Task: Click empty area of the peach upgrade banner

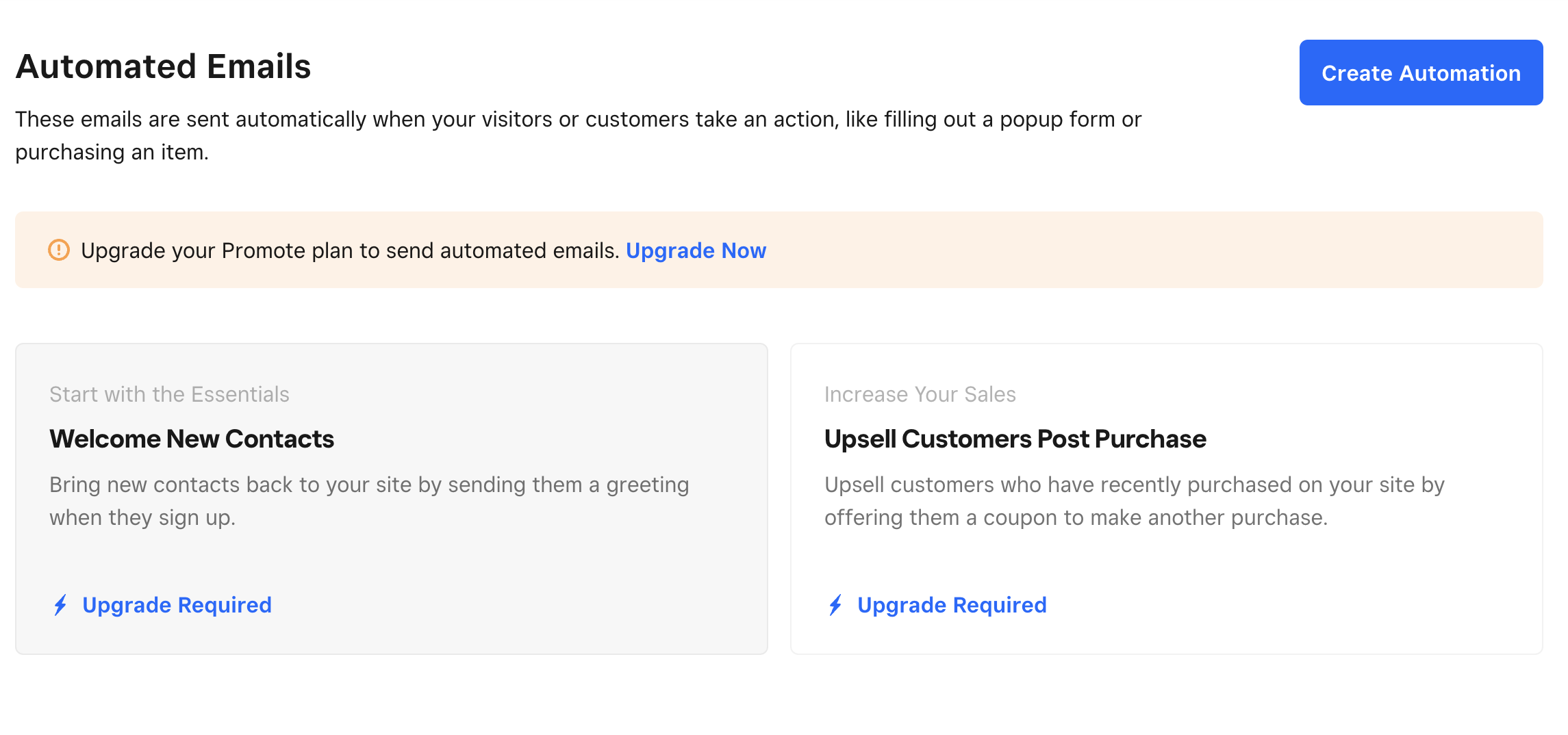Action: click(1150, 250)
